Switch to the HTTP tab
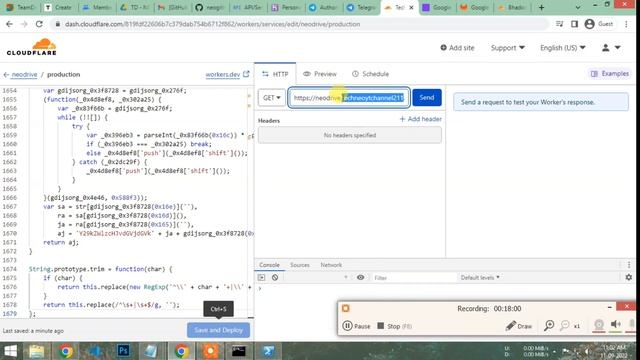The image size is (640, 360). pos(275,74)
